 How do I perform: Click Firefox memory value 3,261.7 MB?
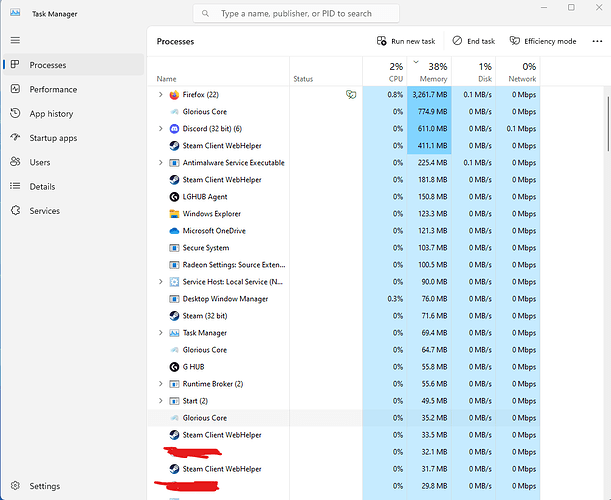tap(430, 95)
